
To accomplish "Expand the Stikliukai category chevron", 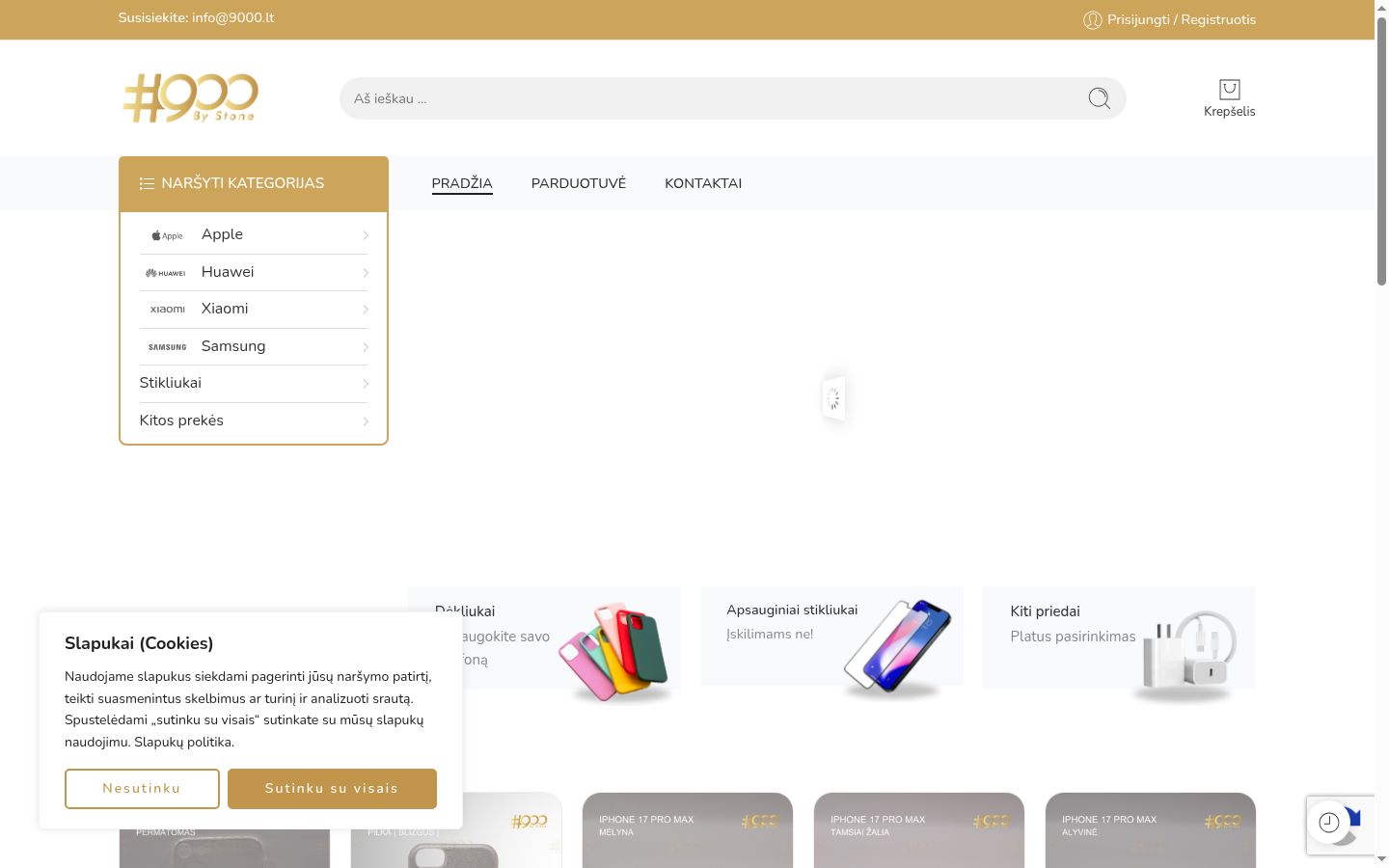I will [366, 384].
